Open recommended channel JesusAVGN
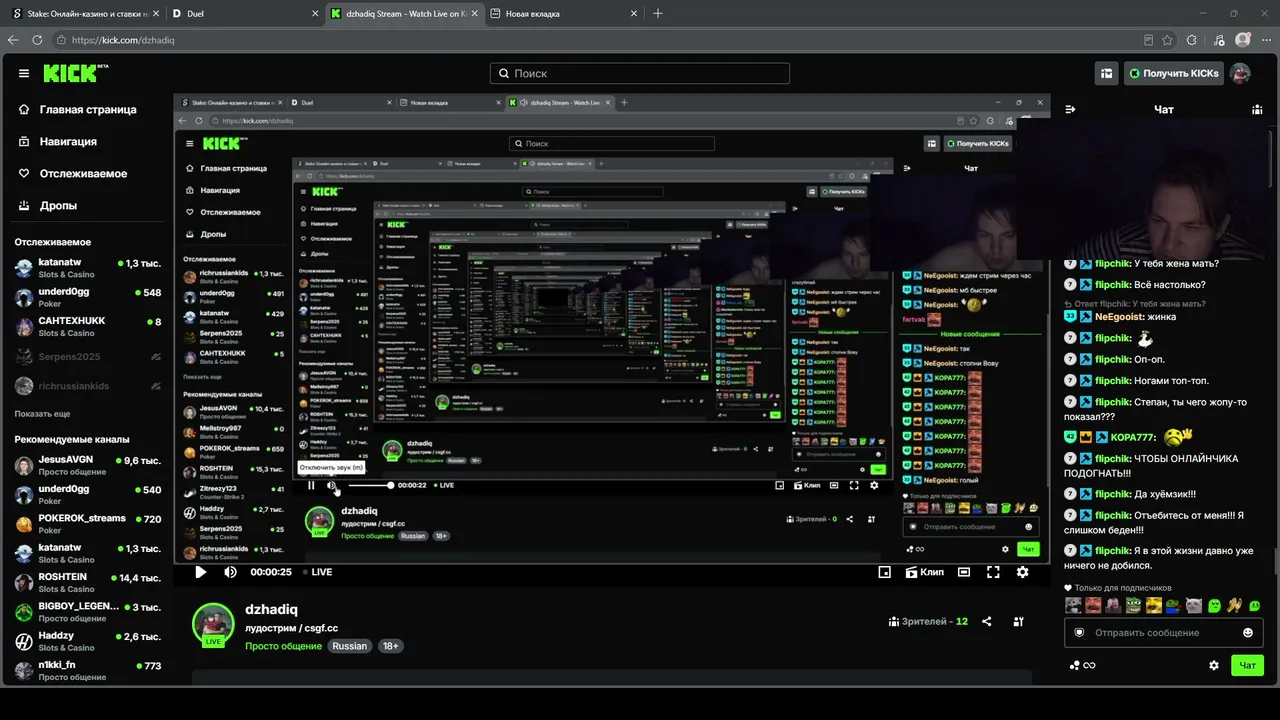This screenshot has height=720, width=1280. coord(88,466)
